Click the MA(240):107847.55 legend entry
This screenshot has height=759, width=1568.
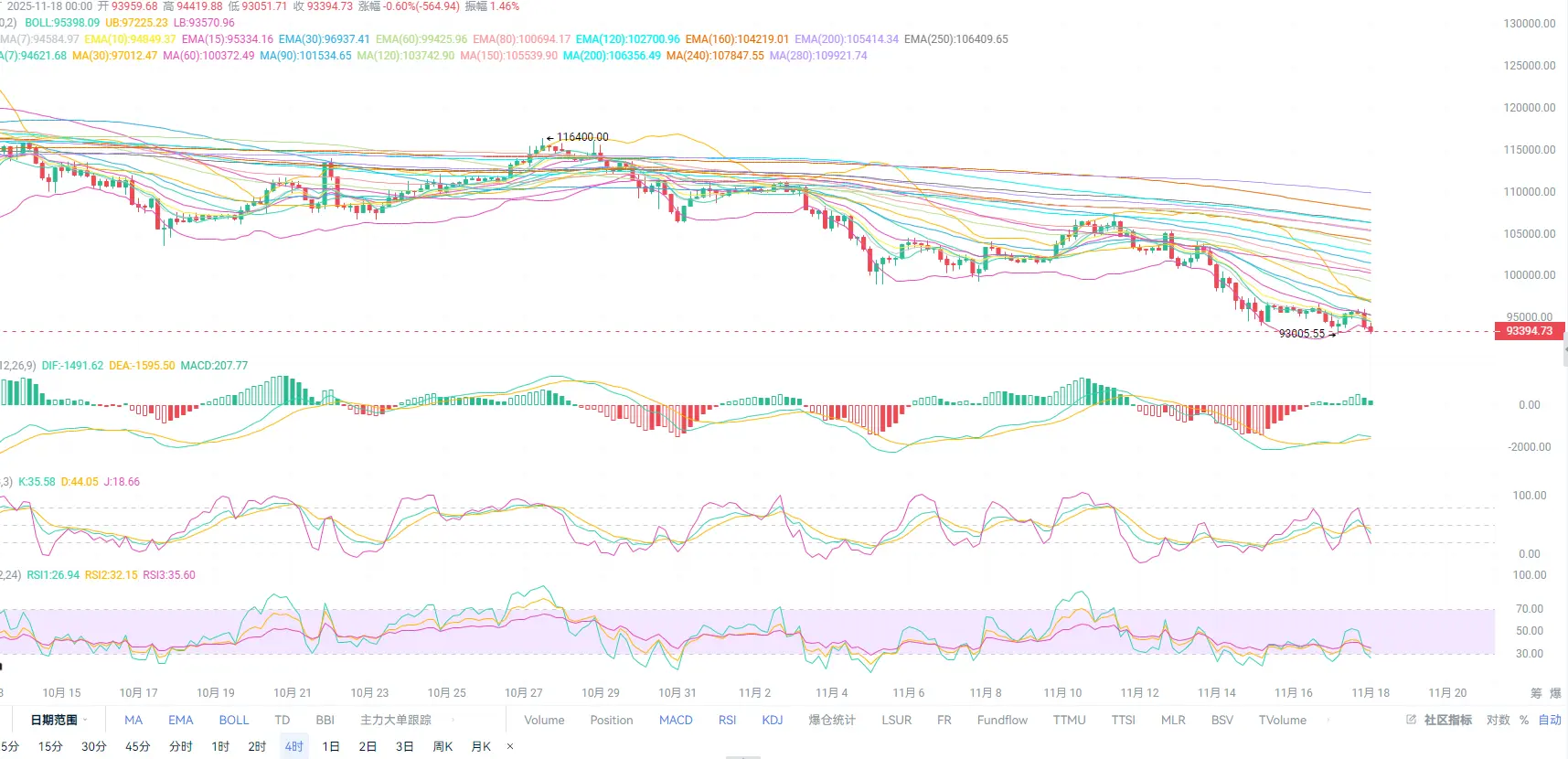715,56
